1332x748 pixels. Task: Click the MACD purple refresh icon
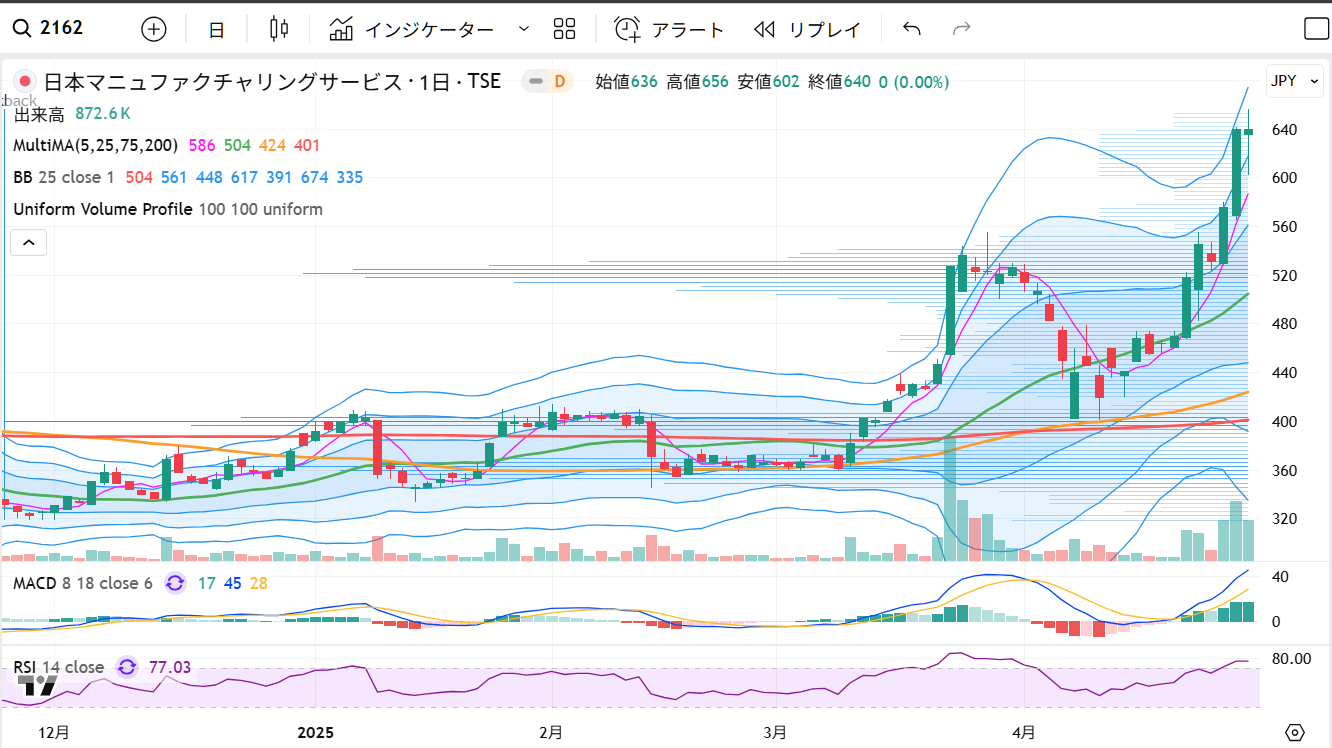(175, 583)
